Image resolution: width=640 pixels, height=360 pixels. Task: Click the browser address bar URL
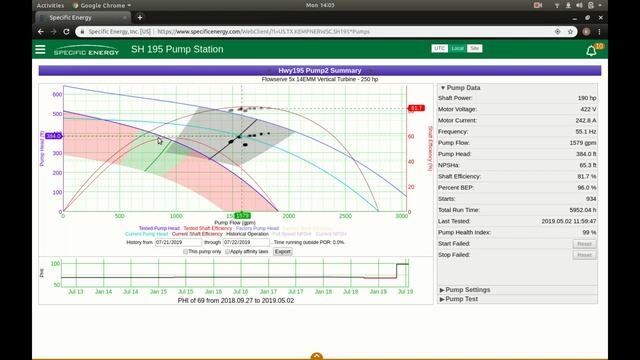click(263, 31)
